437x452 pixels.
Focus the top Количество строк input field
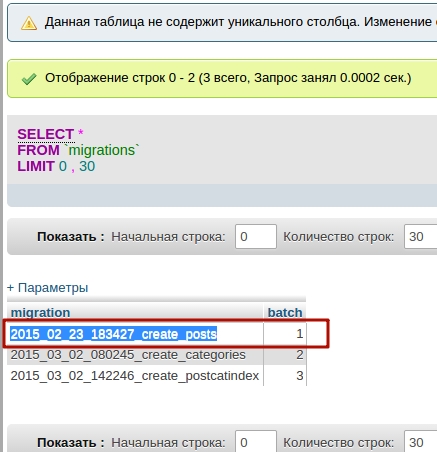pyautogui.click(x=421, y=237)
